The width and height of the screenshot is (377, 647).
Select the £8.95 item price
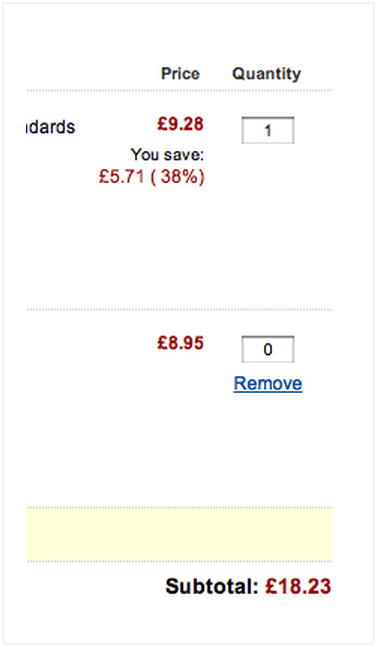pos(180,343)
